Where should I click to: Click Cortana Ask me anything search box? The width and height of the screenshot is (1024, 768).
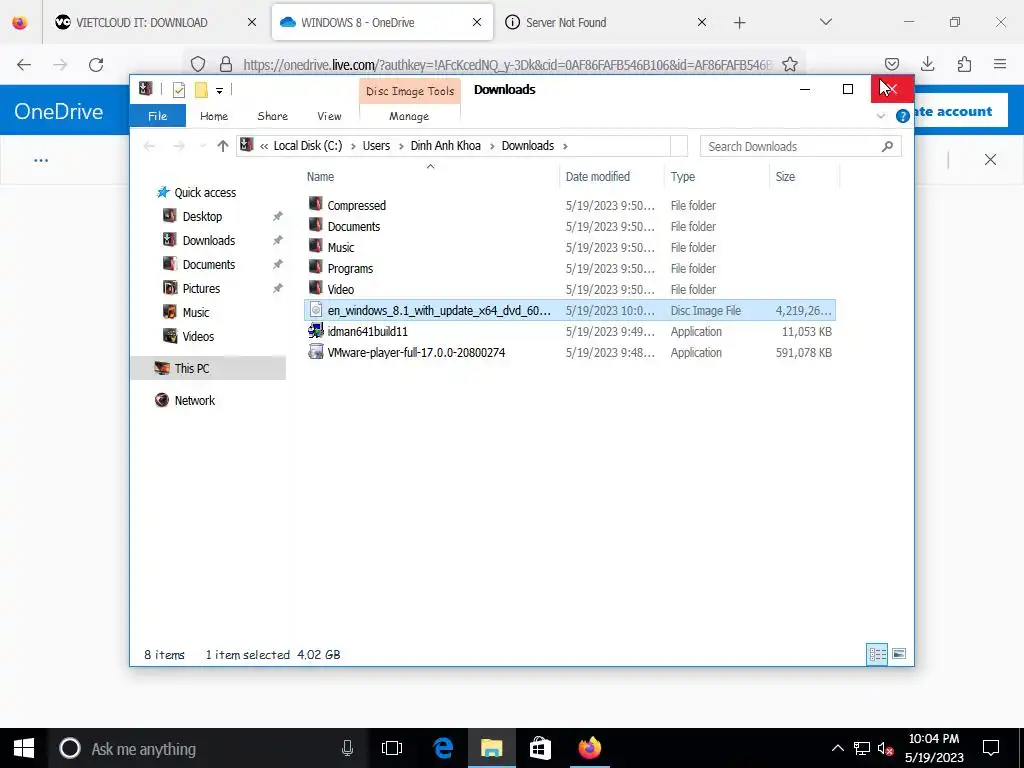[x=206, y=748]
